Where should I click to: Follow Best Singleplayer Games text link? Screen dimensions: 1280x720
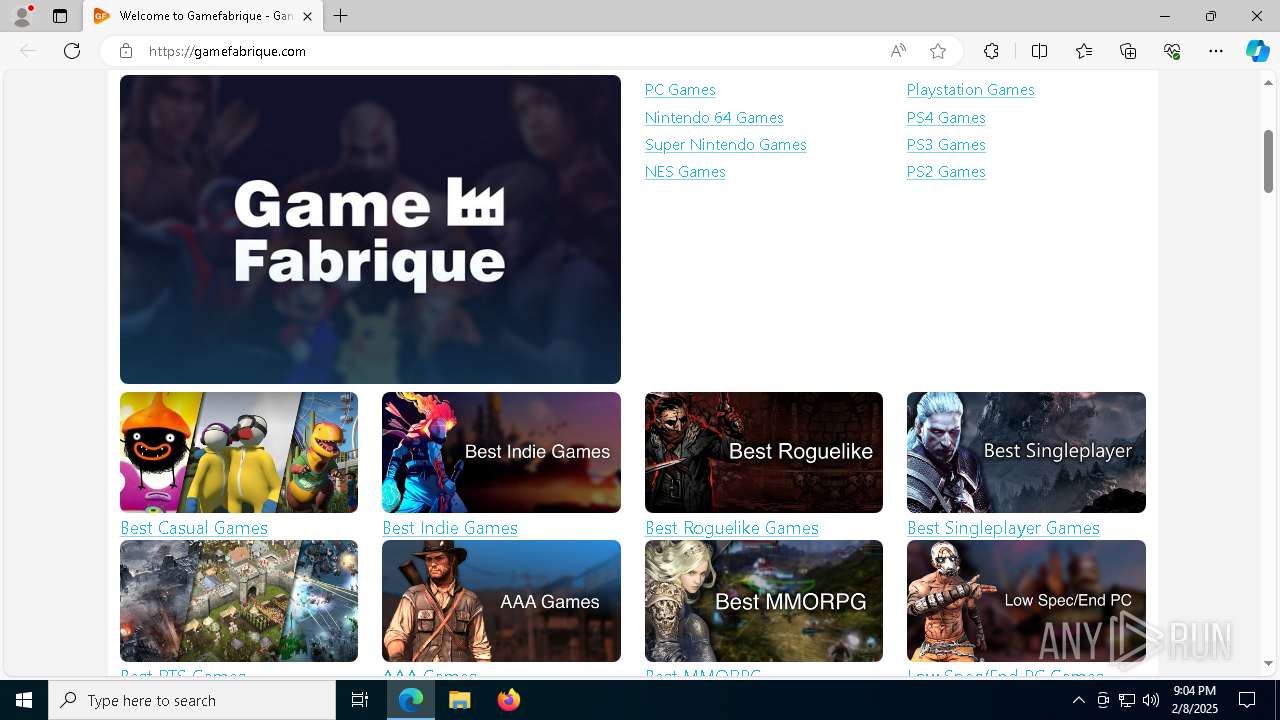1003,528
